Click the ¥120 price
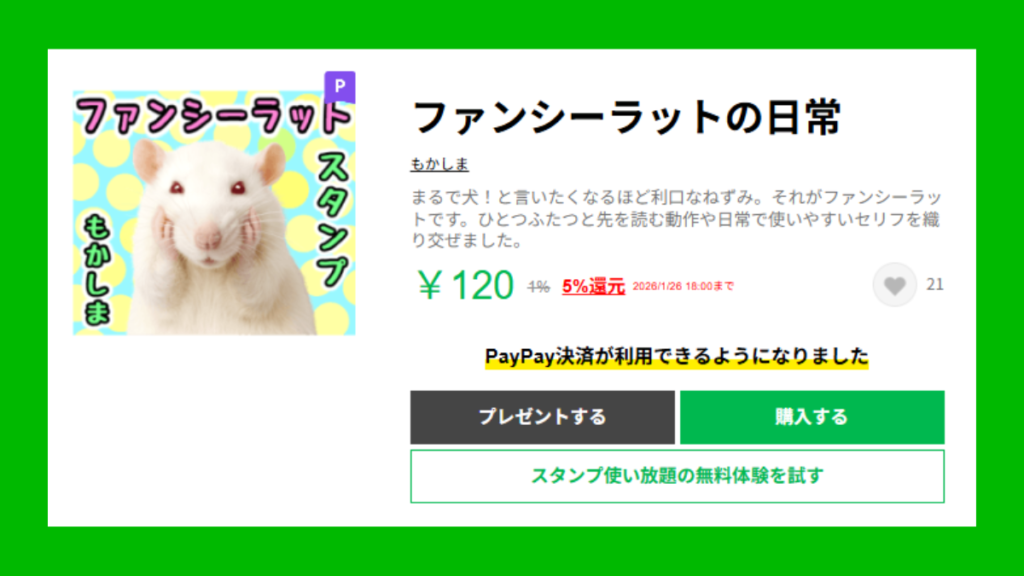This screenshot has height=576, width=1024. pyautogui.click(x=466, y=285)
